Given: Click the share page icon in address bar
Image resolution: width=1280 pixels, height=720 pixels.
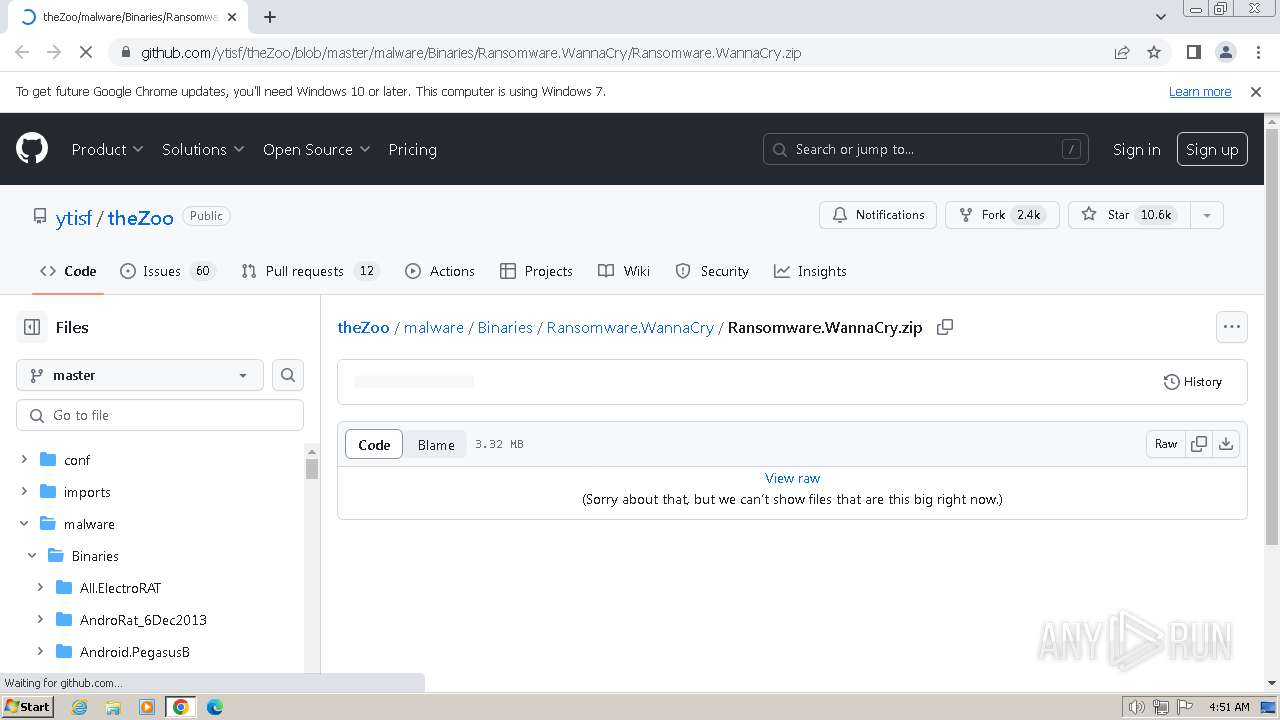Looking at the screenshot, I should tap(1122, 52).
